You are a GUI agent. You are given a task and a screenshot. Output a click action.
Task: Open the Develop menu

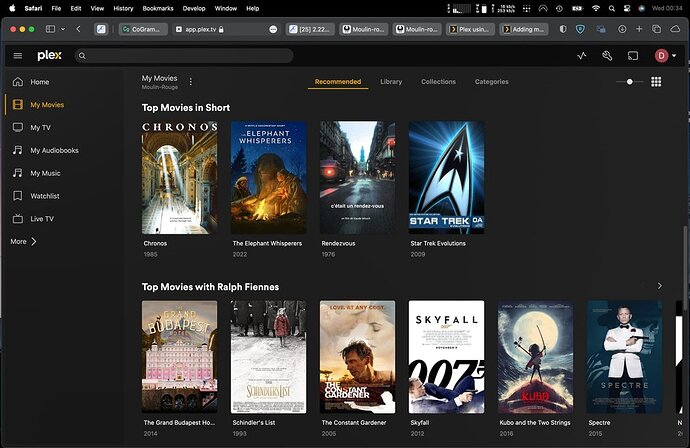click(x=194, y=8)
